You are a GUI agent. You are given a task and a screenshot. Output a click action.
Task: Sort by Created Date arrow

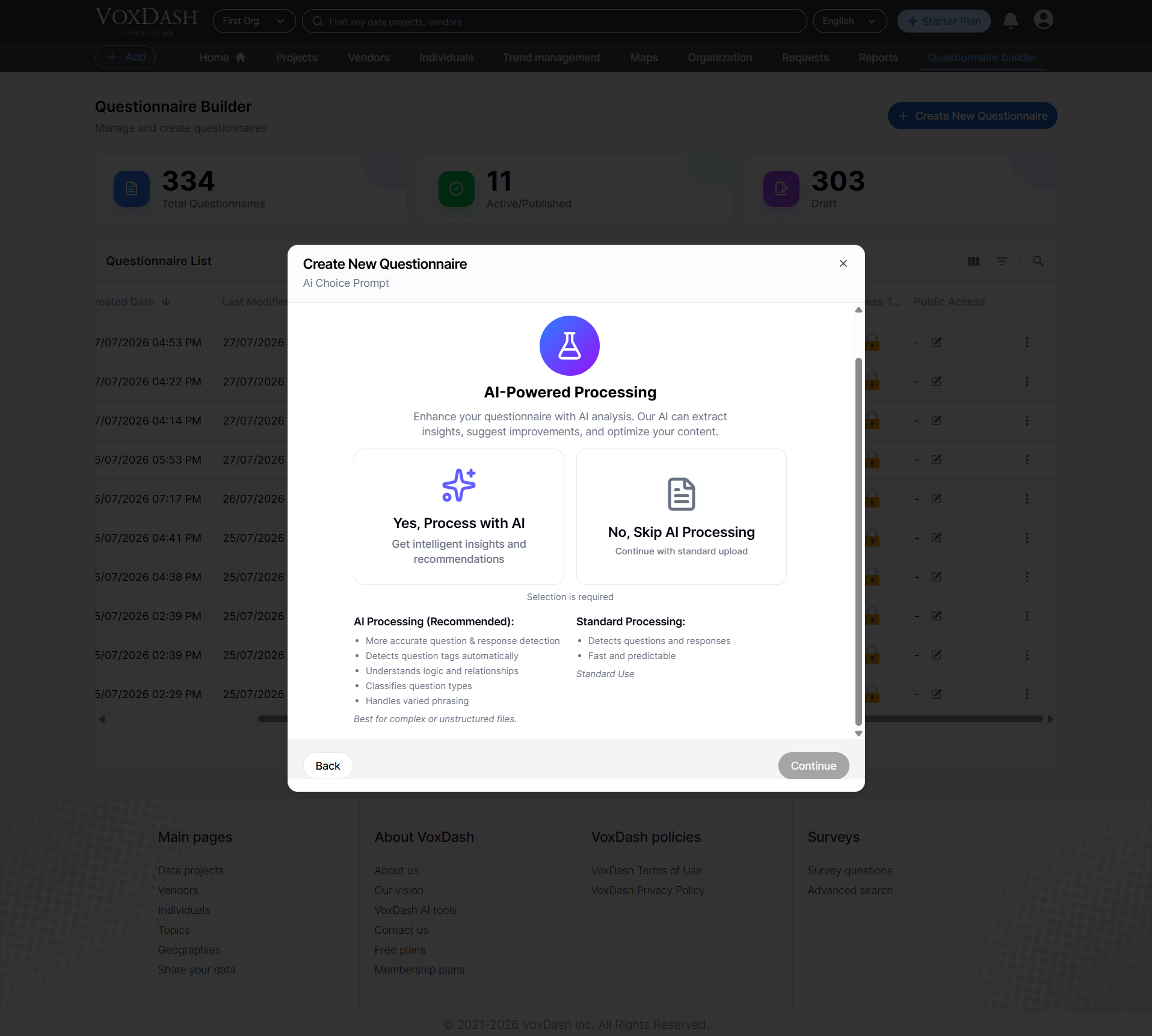166,301
